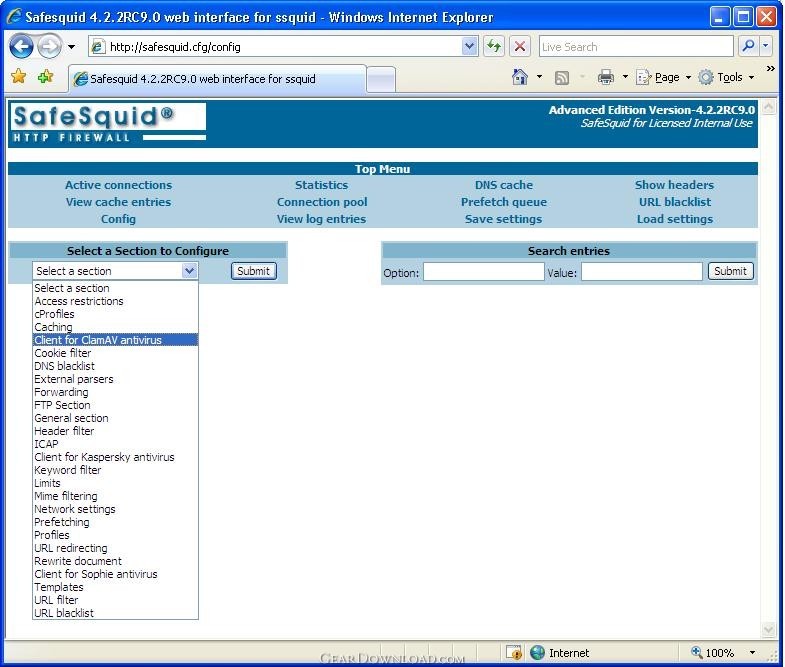Choose cProfiles from the section list
The image size is (785, 667).
click(116, 314)
